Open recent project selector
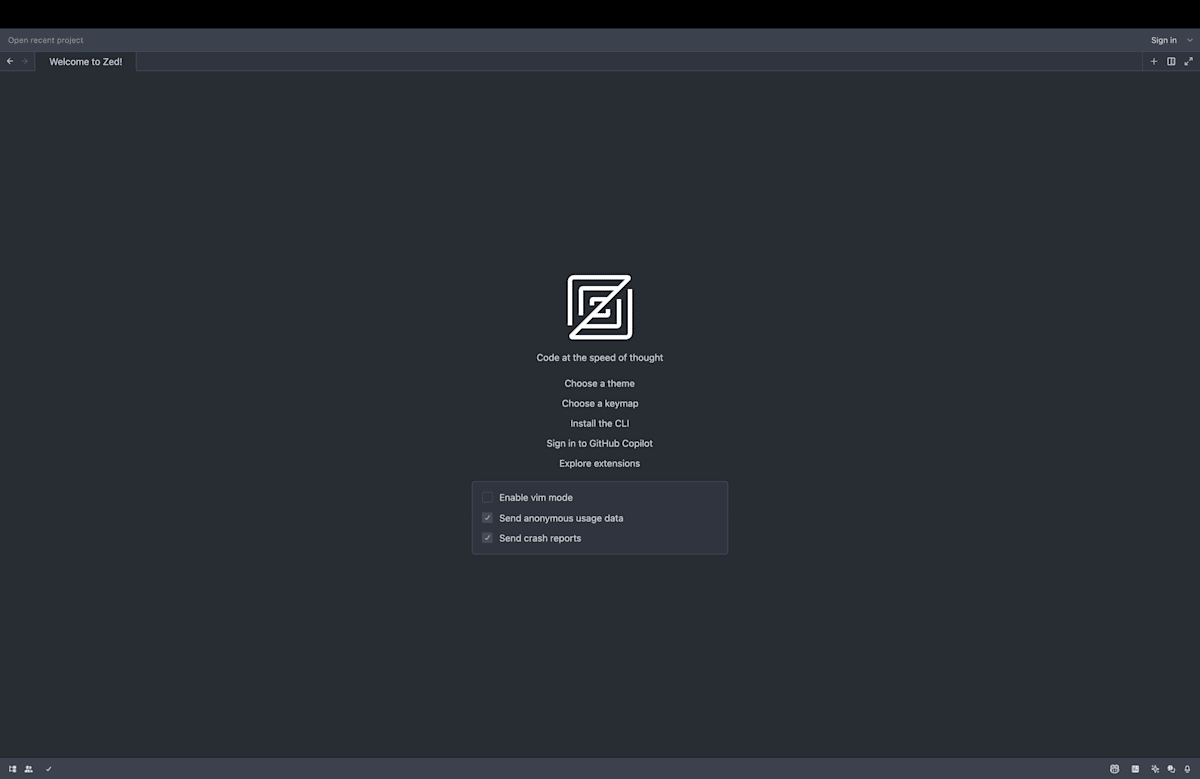Viewport: 1200px width, 779px height. point(46,41)
